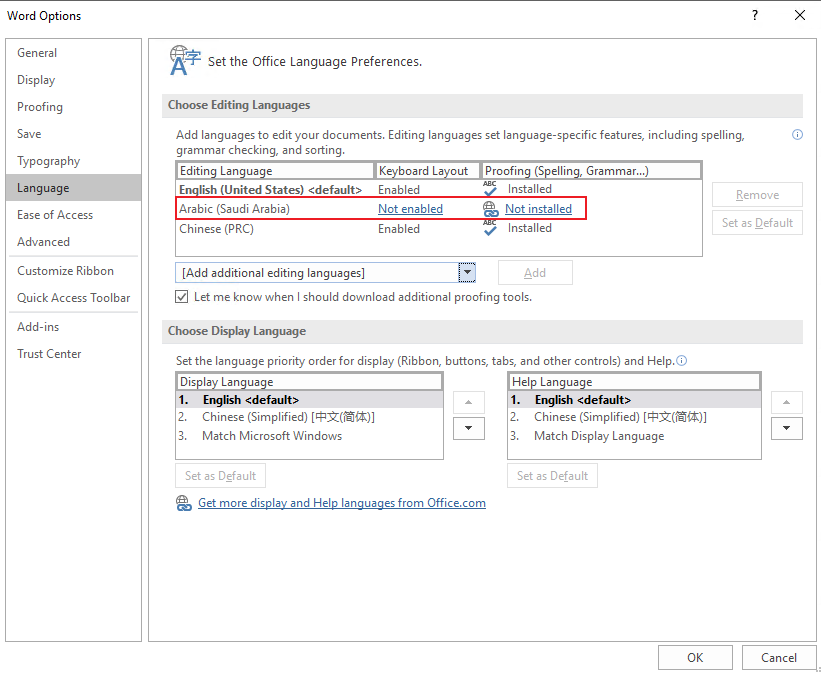Switch to the Proofing category

coord(73,107)
